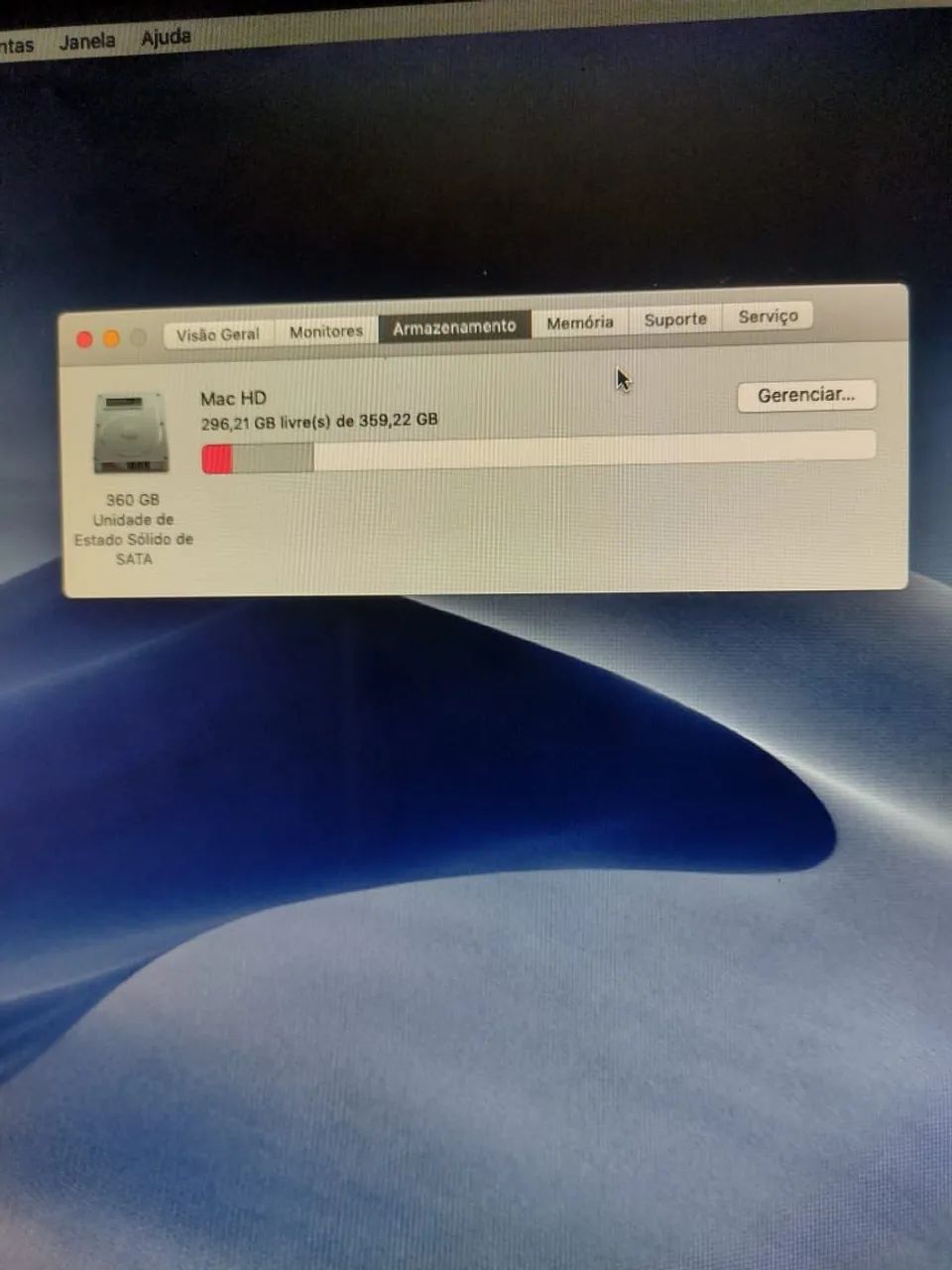This screenshot has width=952, height=1270.
Task: Close the system information window
Action: click(x=84, y=340)
